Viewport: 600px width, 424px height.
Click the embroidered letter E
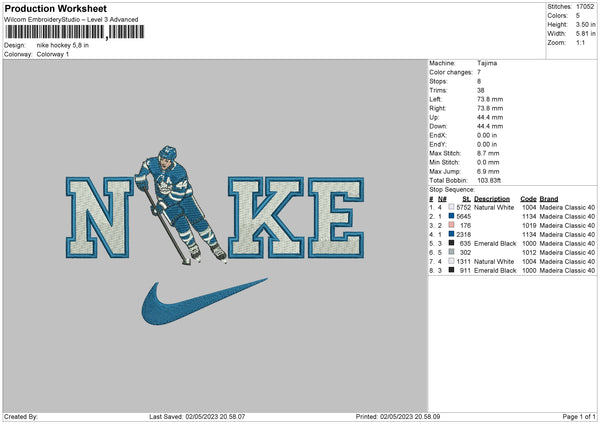point(336,217)
